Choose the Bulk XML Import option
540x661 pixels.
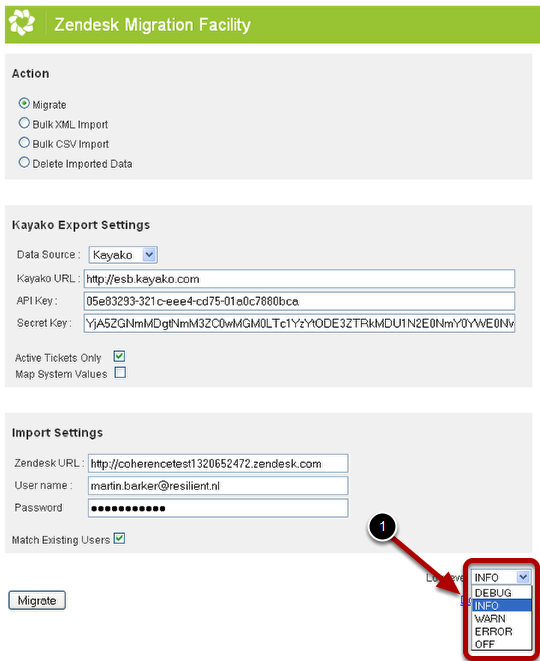point(24,123)
